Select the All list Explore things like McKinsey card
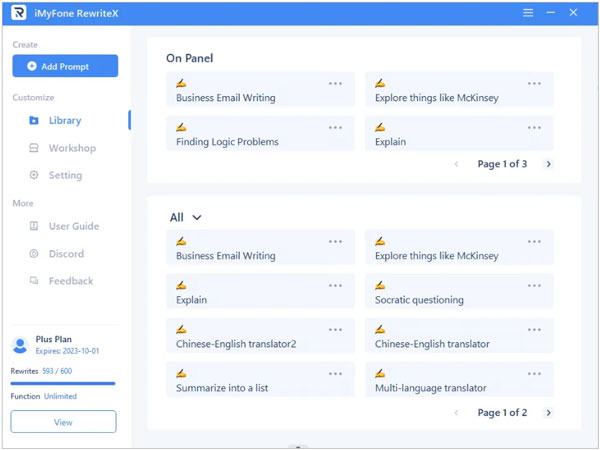This screenshot has height=450, width=600. point(459,248)
